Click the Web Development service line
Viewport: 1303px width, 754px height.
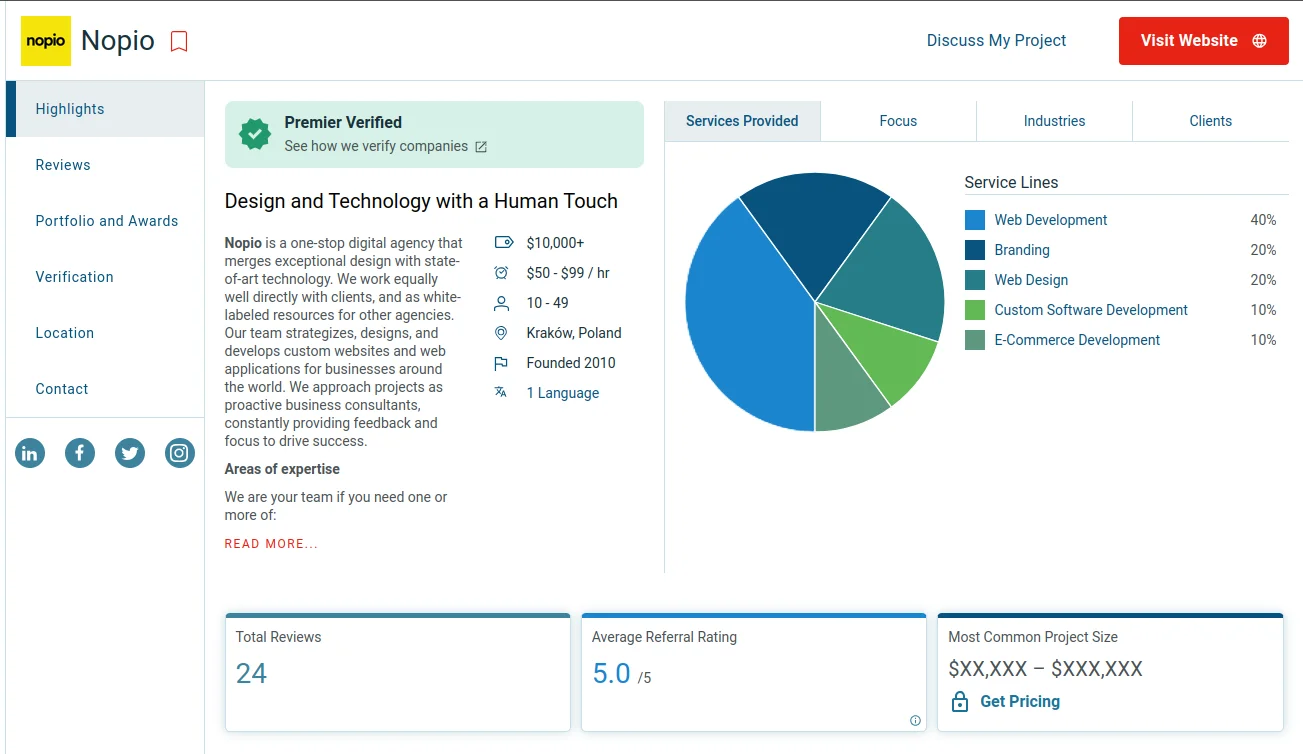point(1051,220)
